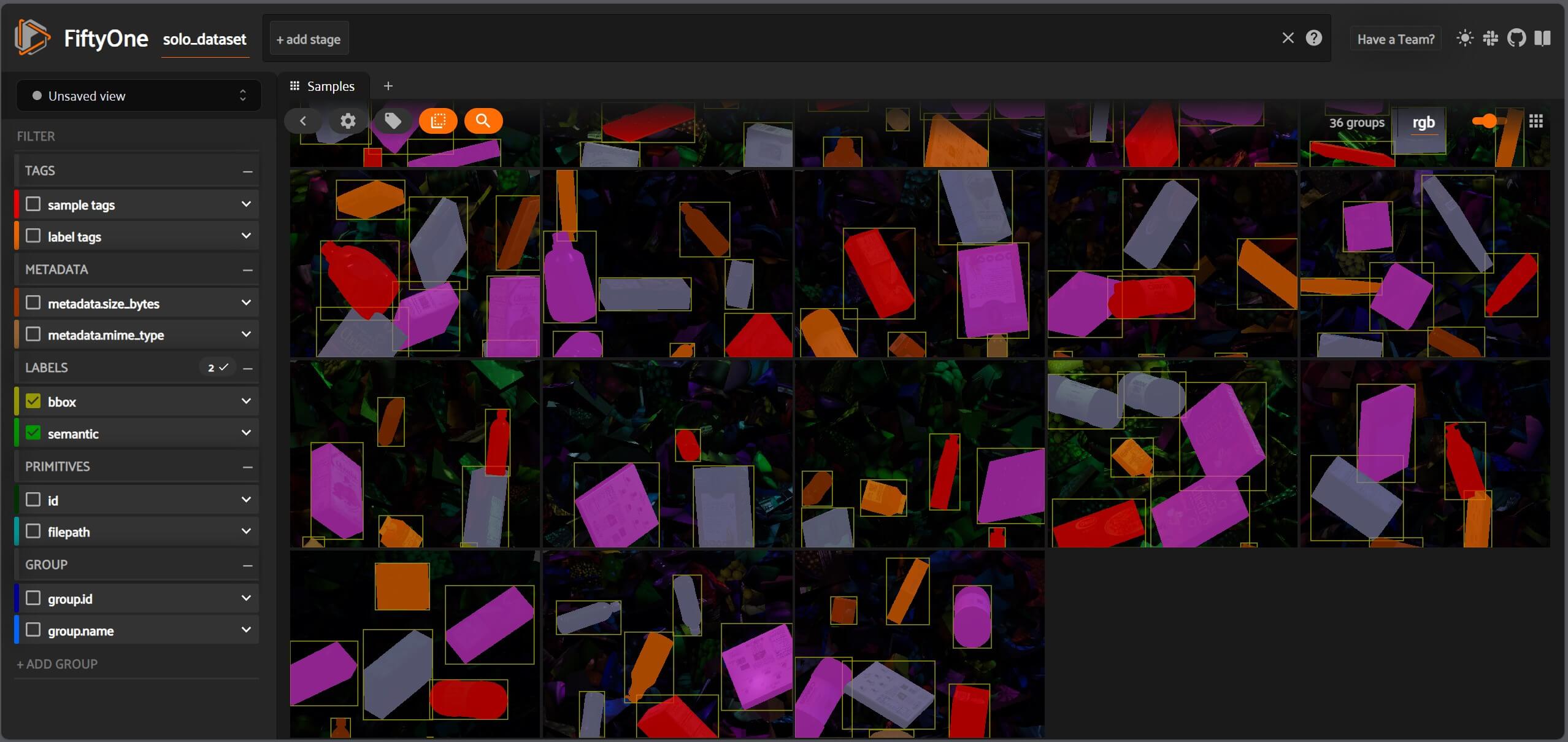
Task: Expand the label tags filter chevron
Action: point(246,236)
